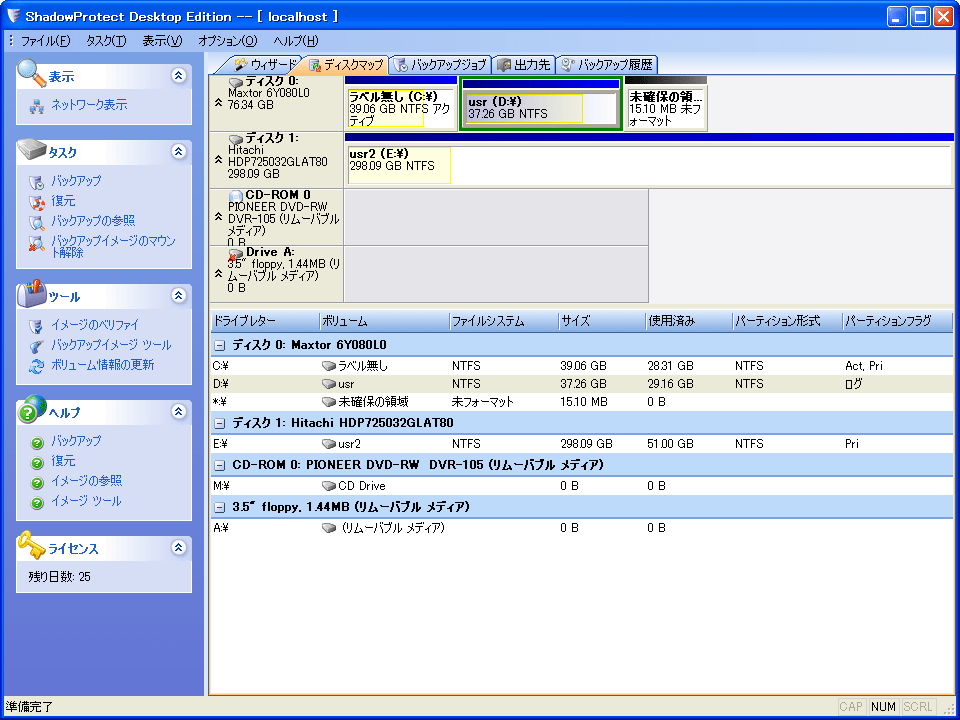The width and height of the screenshot is (960, 720).
Task: Switch to the バックアップ履歴 tab
Action: pos(609,64)
